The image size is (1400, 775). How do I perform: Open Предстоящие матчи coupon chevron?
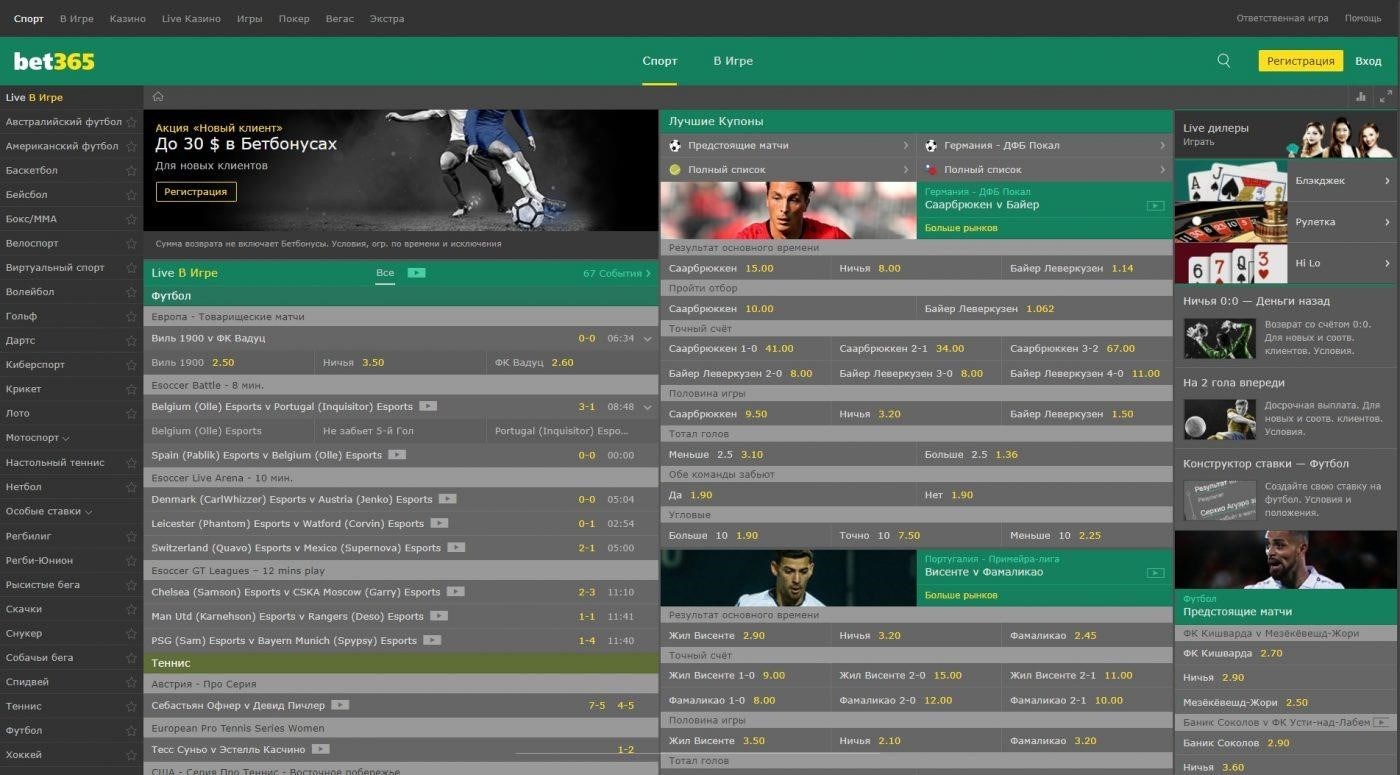[906, 145]
